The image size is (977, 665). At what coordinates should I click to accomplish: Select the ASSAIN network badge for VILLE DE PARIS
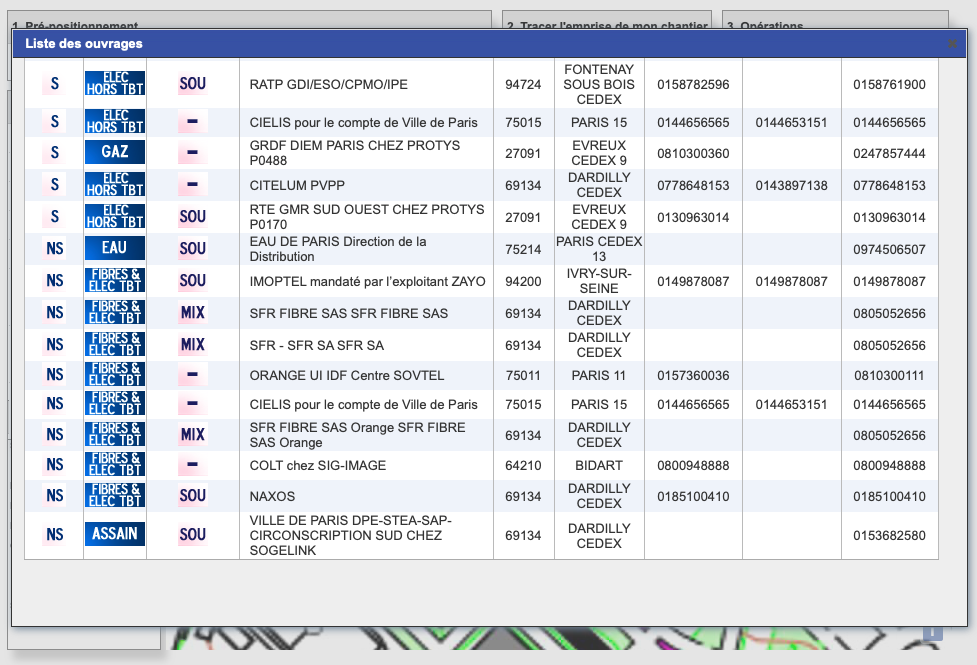pos(115,533)
